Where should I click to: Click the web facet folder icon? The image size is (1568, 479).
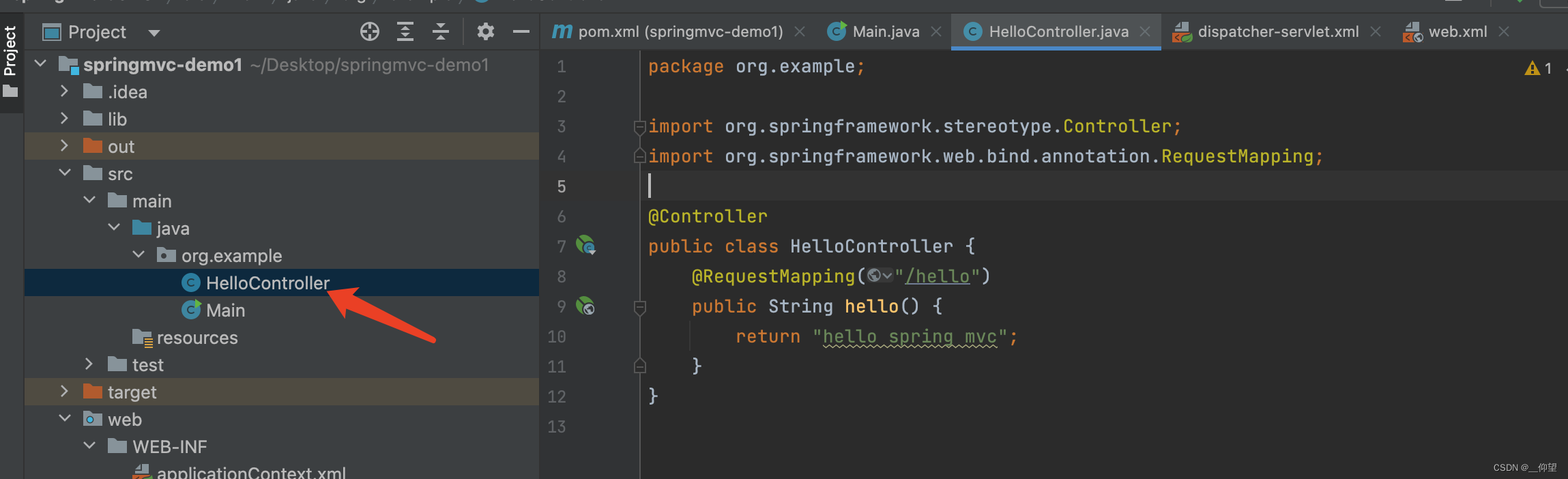tap(92, 419)
